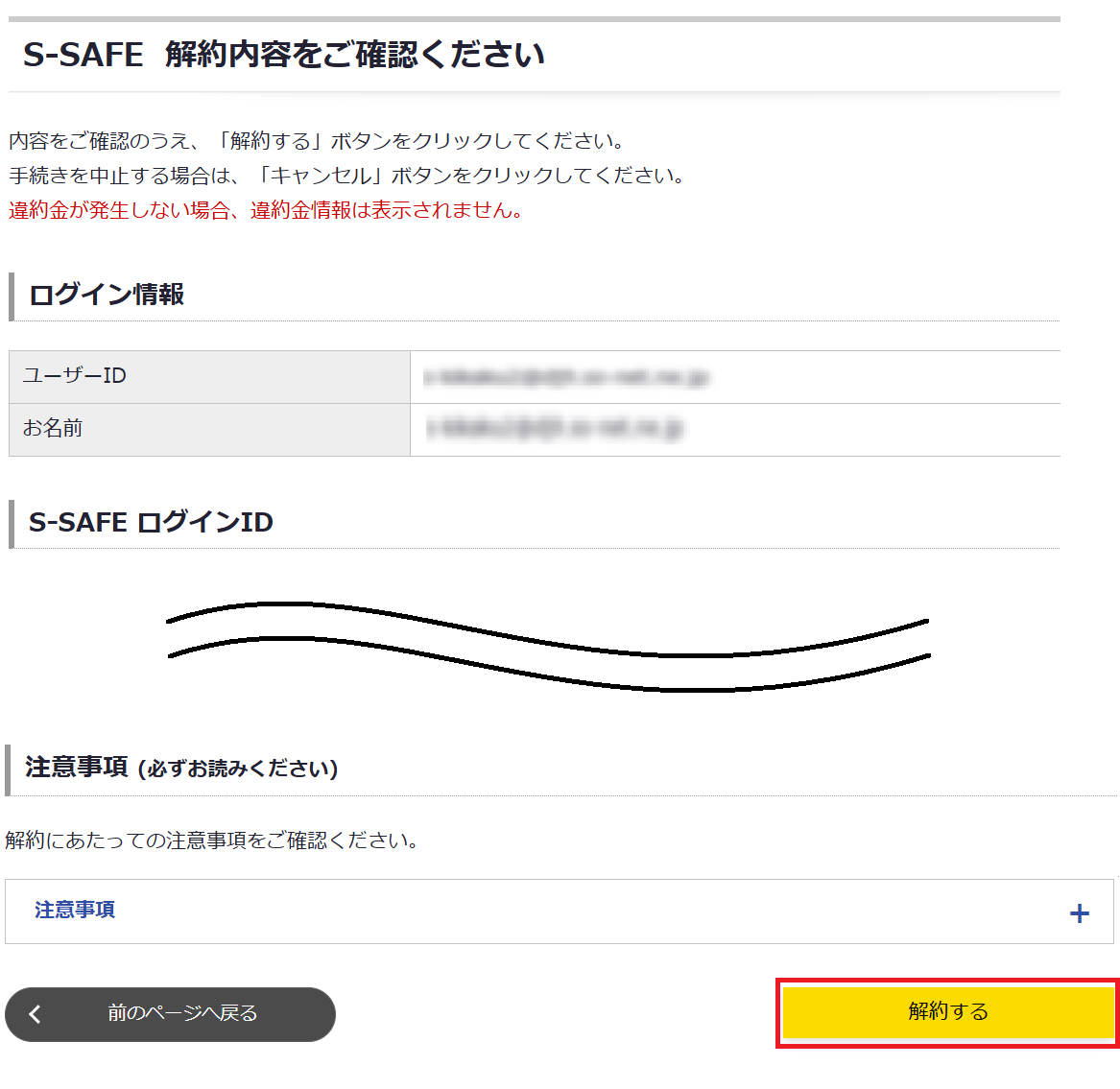Click the S-SAFE text in page title
This screenshot has width=1120, height=1089.
click(83, 55)
